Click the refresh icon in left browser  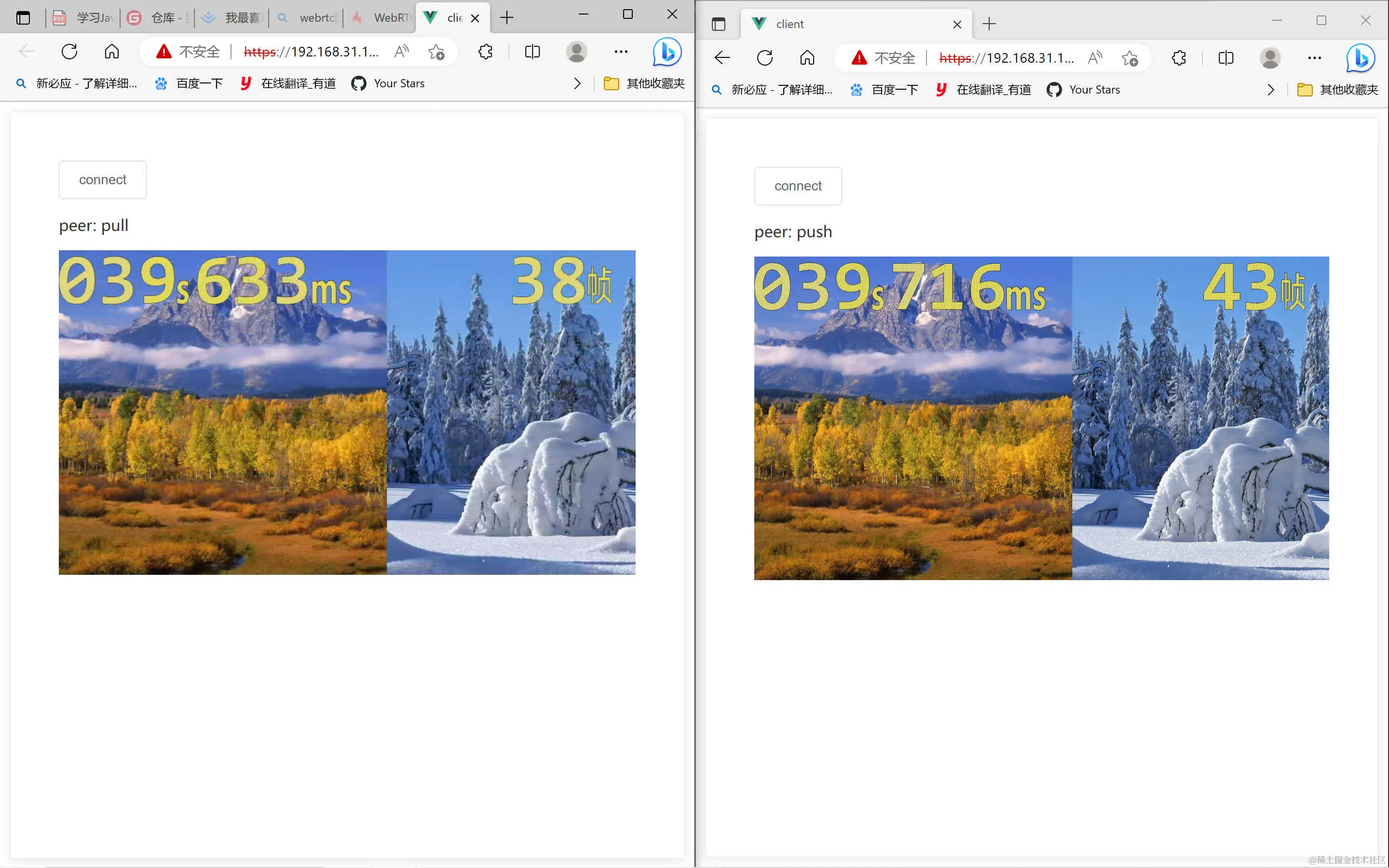69,52
